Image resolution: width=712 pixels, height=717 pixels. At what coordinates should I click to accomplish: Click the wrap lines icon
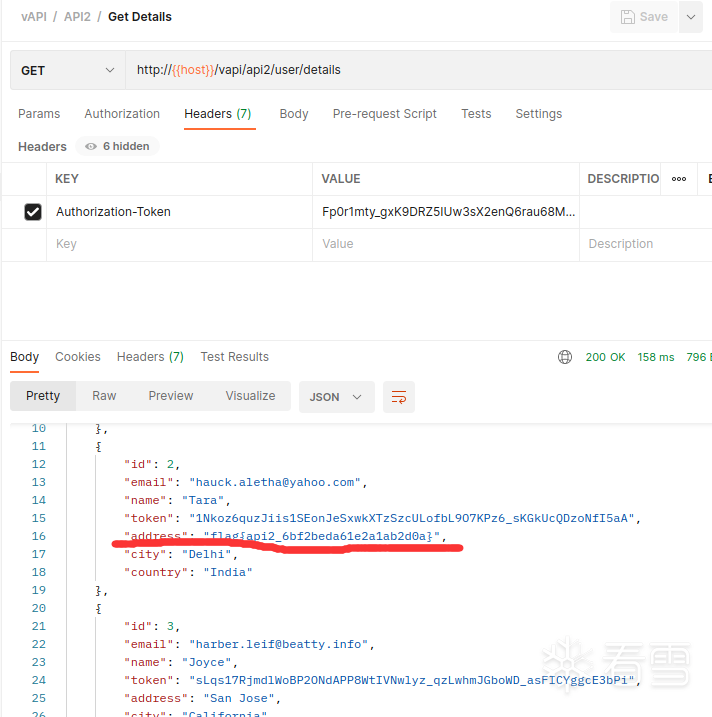click(x=399, y=397)
